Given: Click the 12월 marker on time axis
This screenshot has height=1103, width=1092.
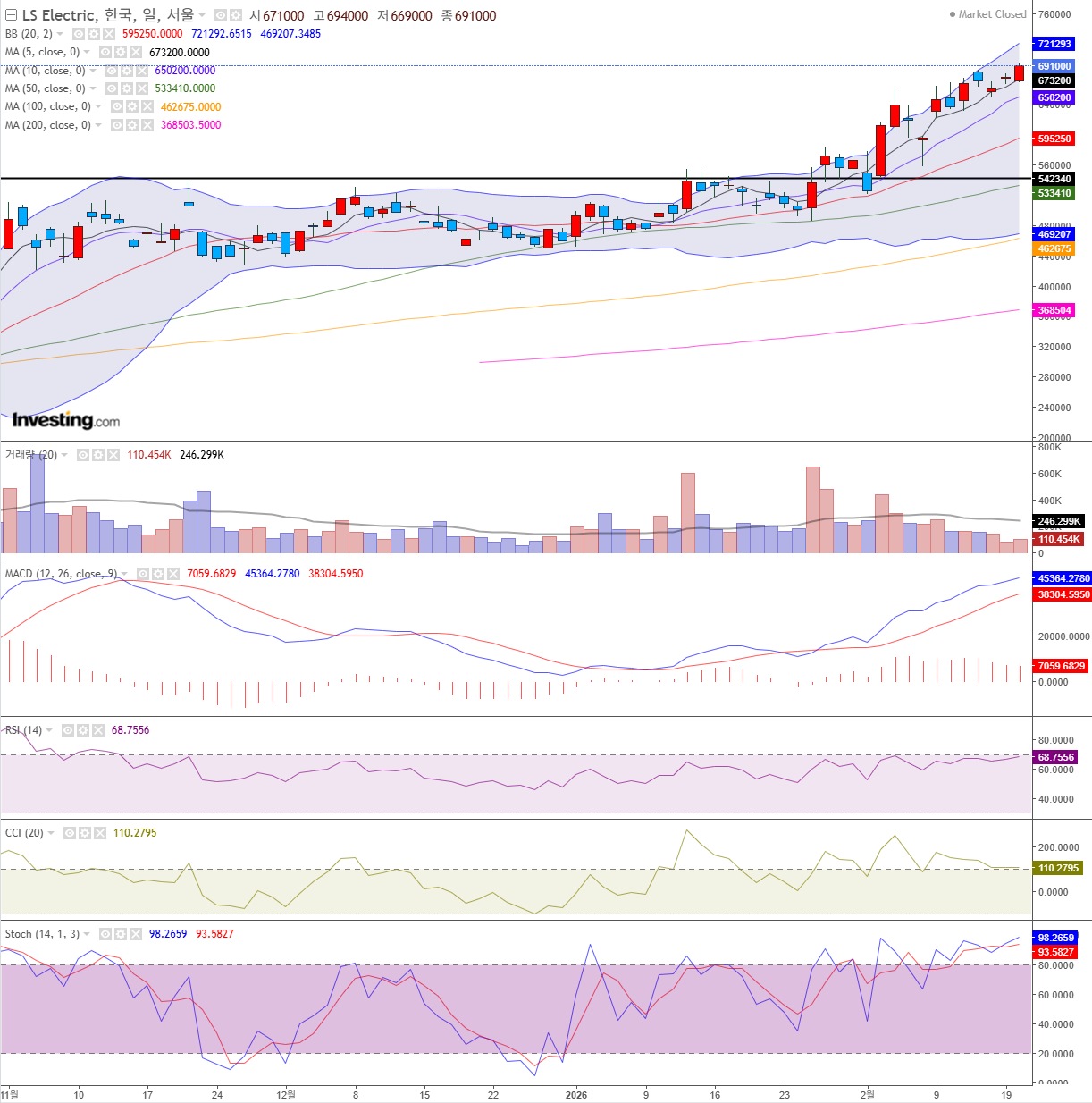Looking at the screenshot, I should pos(286,1094).
